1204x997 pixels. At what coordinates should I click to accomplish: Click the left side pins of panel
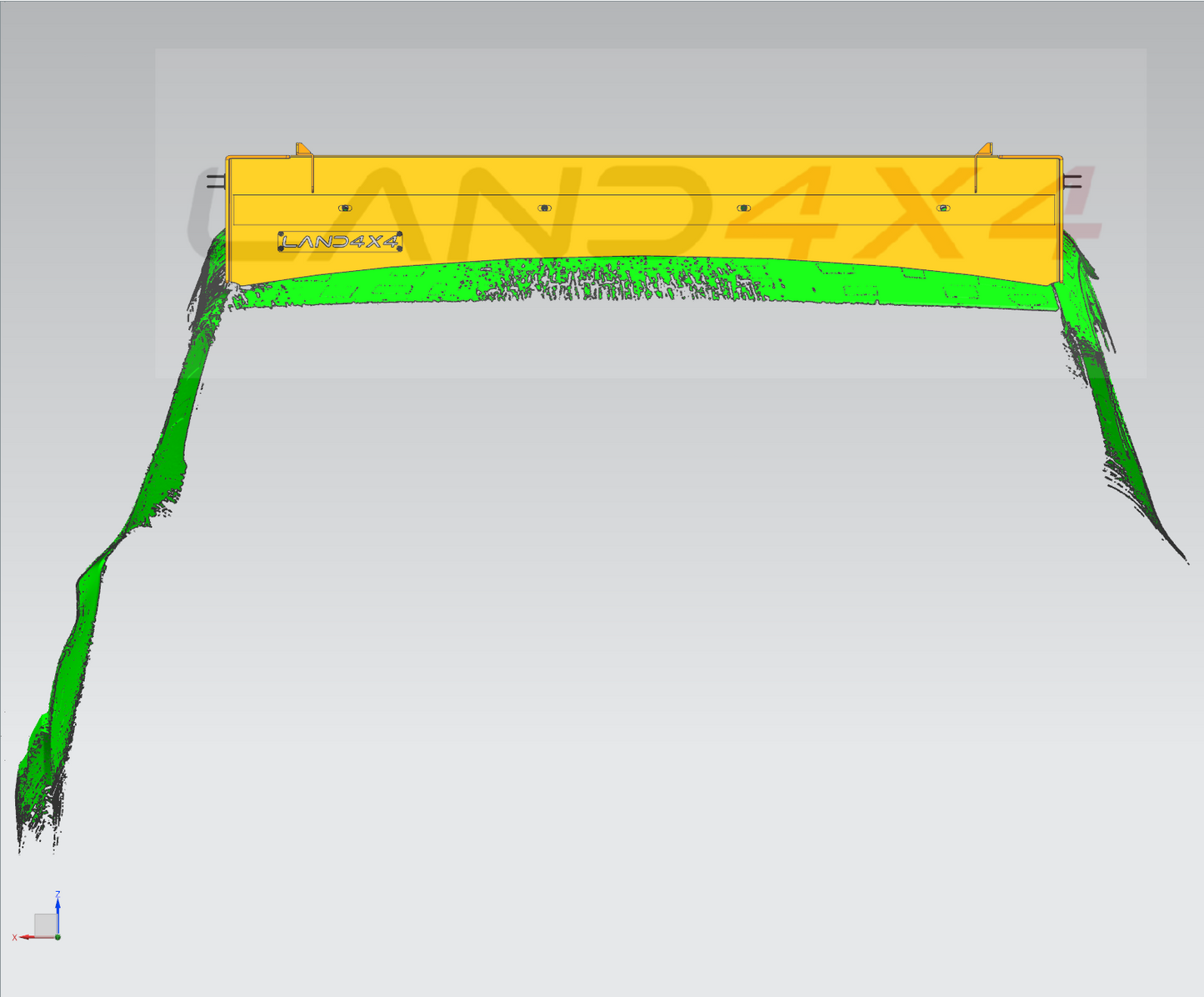pos(215,181)
